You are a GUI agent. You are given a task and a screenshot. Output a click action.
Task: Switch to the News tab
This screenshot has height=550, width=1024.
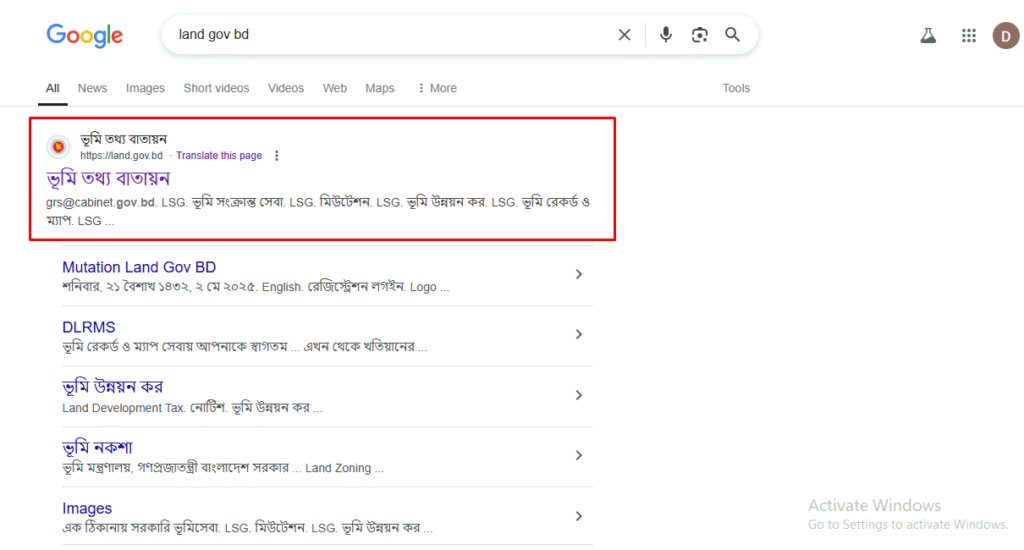[92, 88]
